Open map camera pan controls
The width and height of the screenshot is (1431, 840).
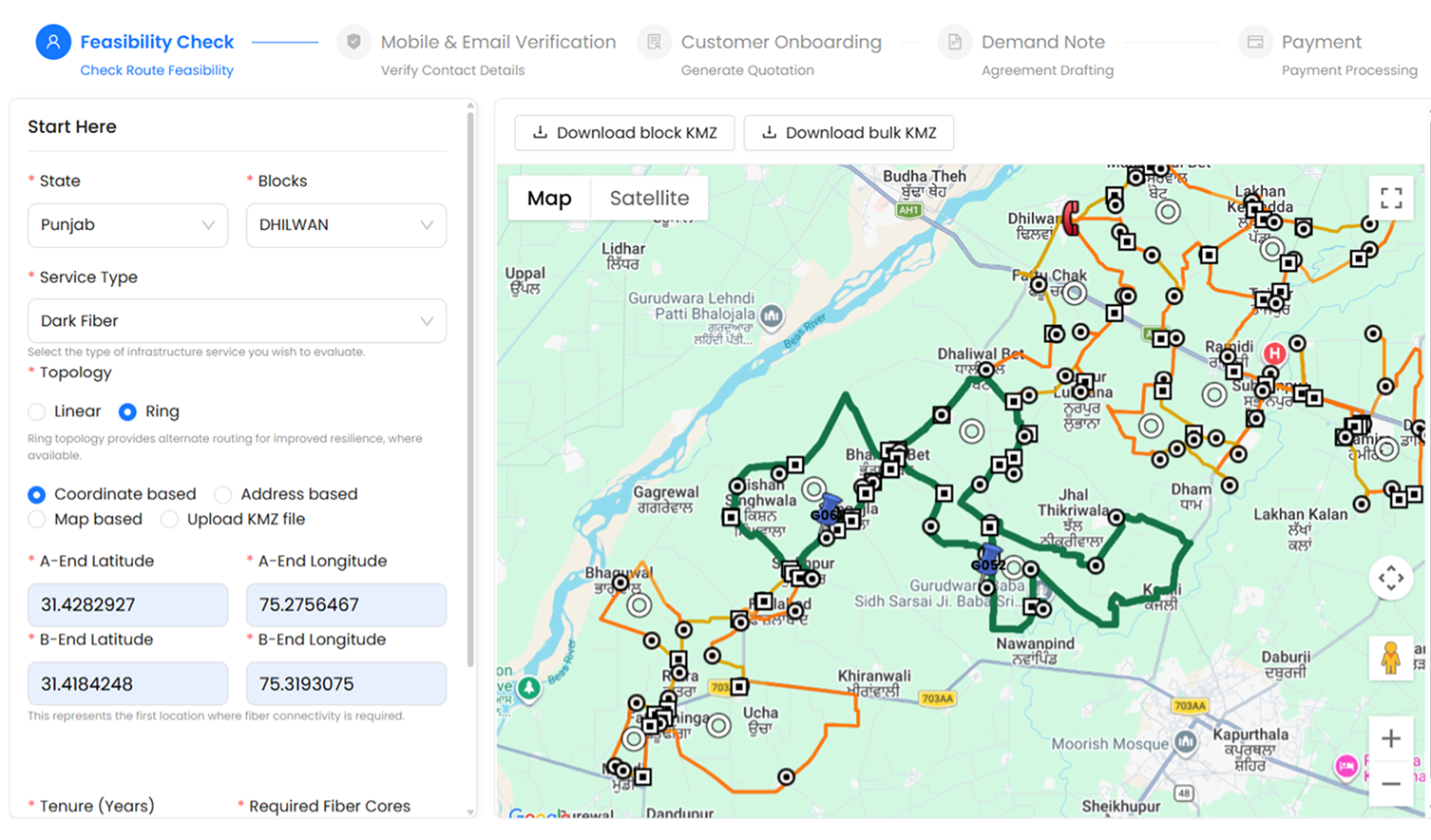(x=1391, y=578)
